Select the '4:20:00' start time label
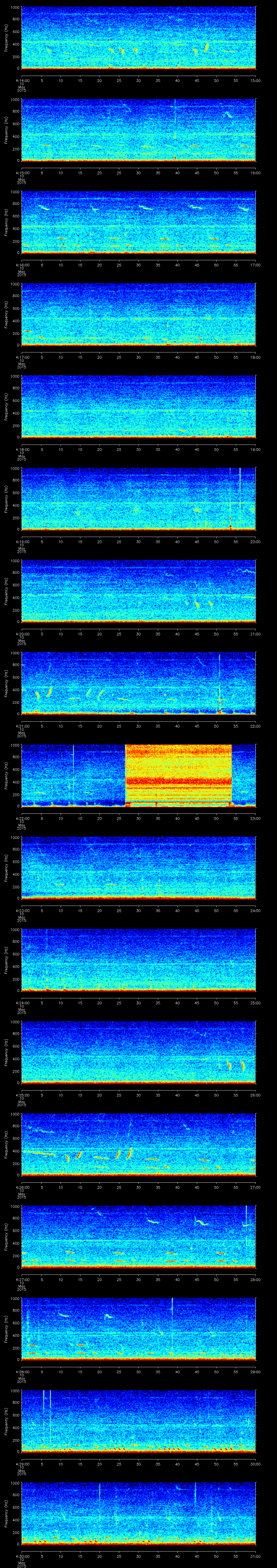277x1568 pixels. coord(22,634)
